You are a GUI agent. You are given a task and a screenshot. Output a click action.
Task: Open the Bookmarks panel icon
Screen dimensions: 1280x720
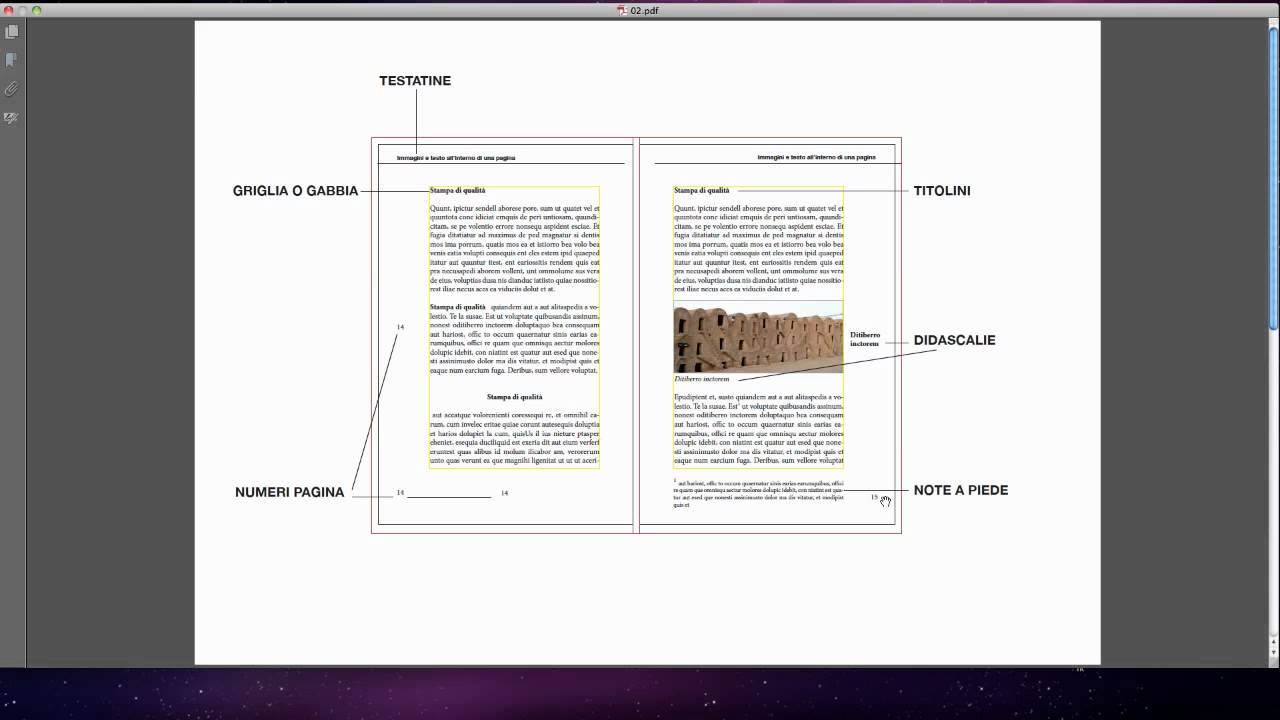tap(11, 60)
